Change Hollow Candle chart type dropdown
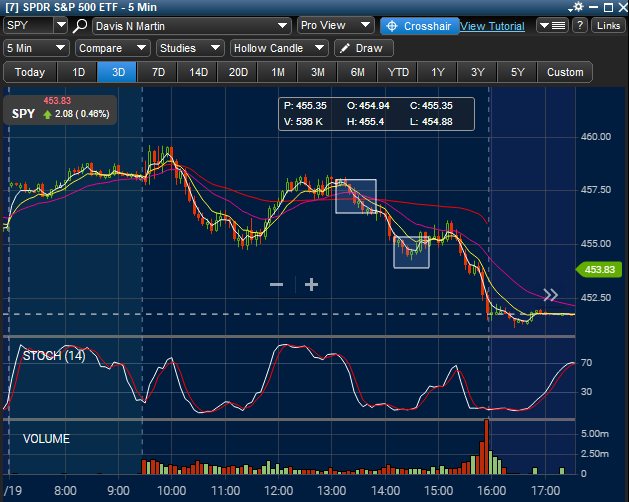 pyautogui.click(x=279, y=48)
